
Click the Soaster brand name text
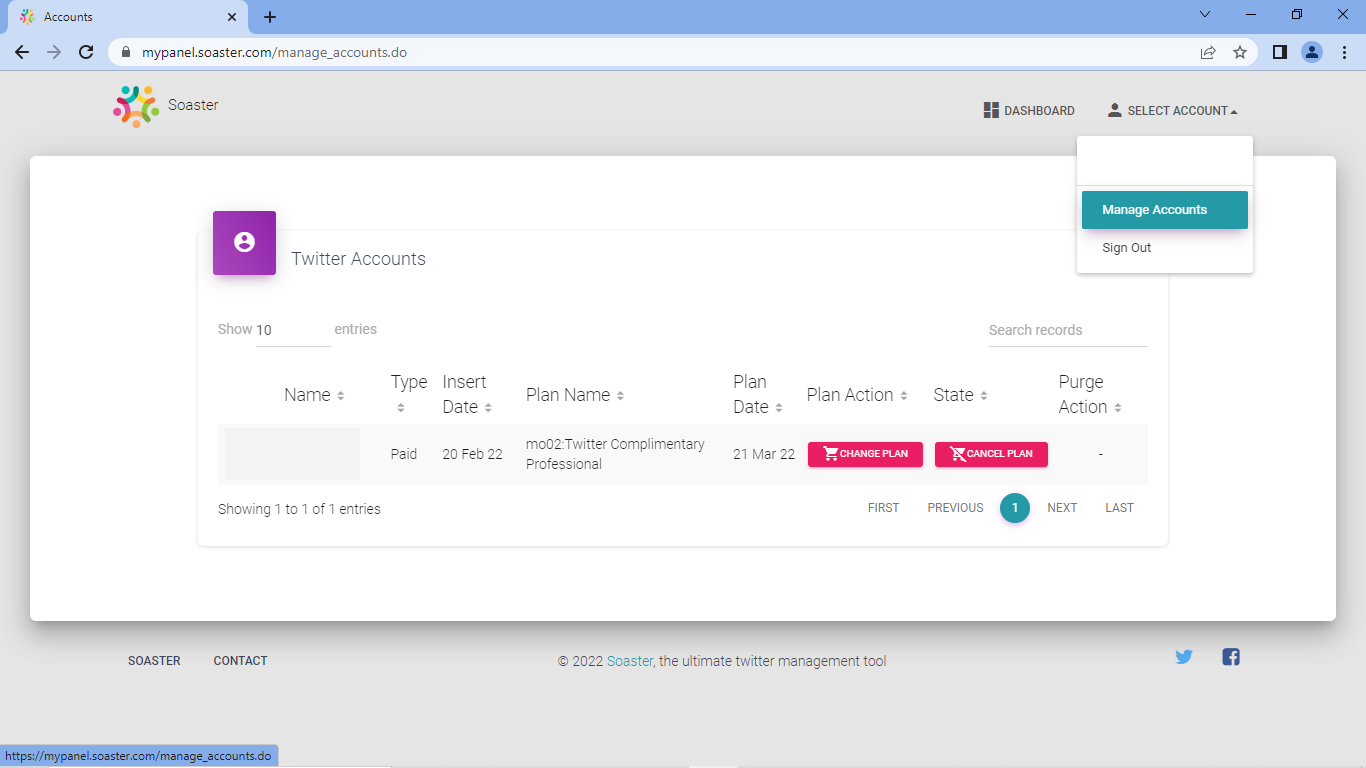tap(193, 105)
